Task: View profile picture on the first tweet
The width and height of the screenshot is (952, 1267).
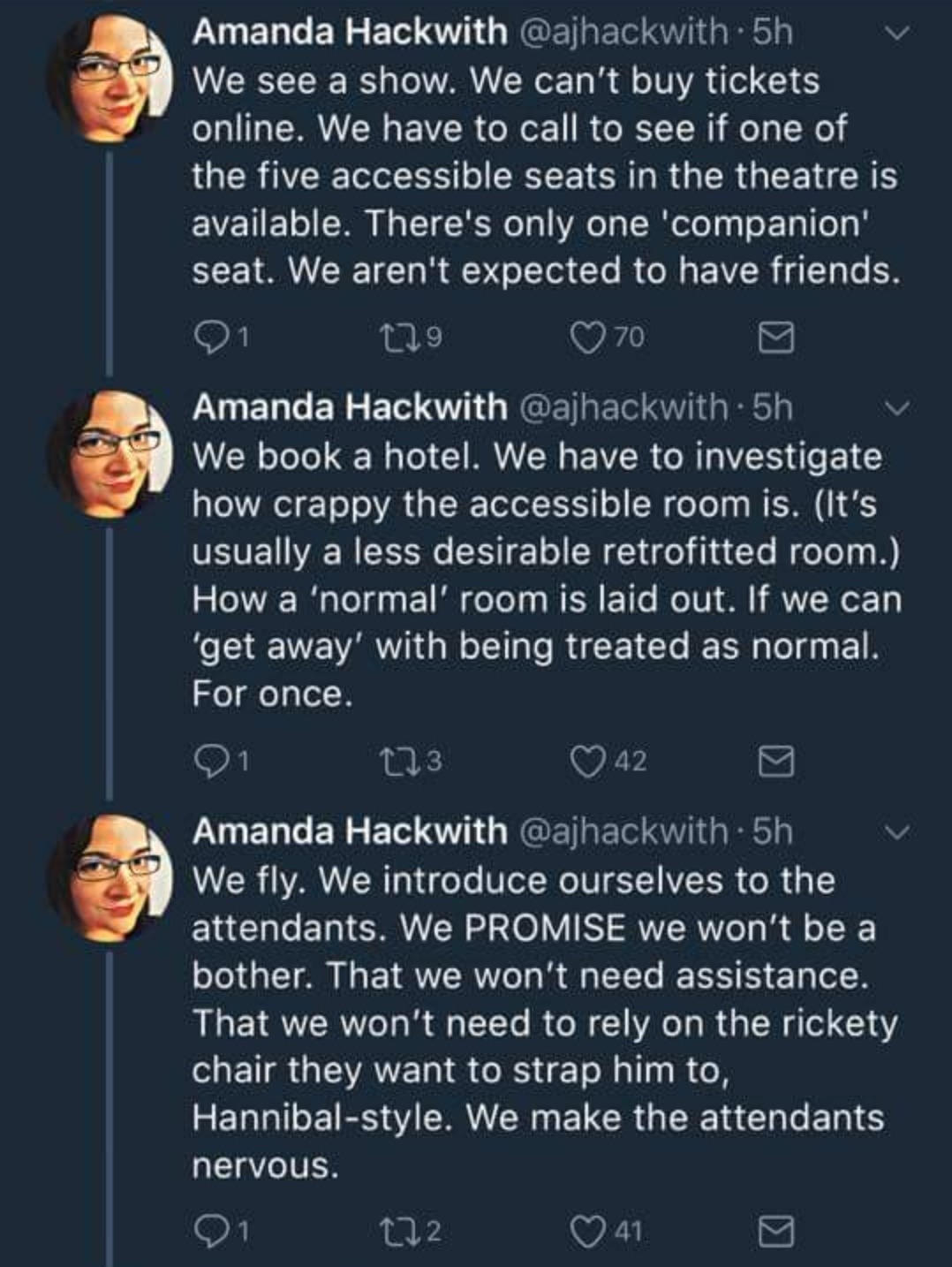Action: coord(108,77)
